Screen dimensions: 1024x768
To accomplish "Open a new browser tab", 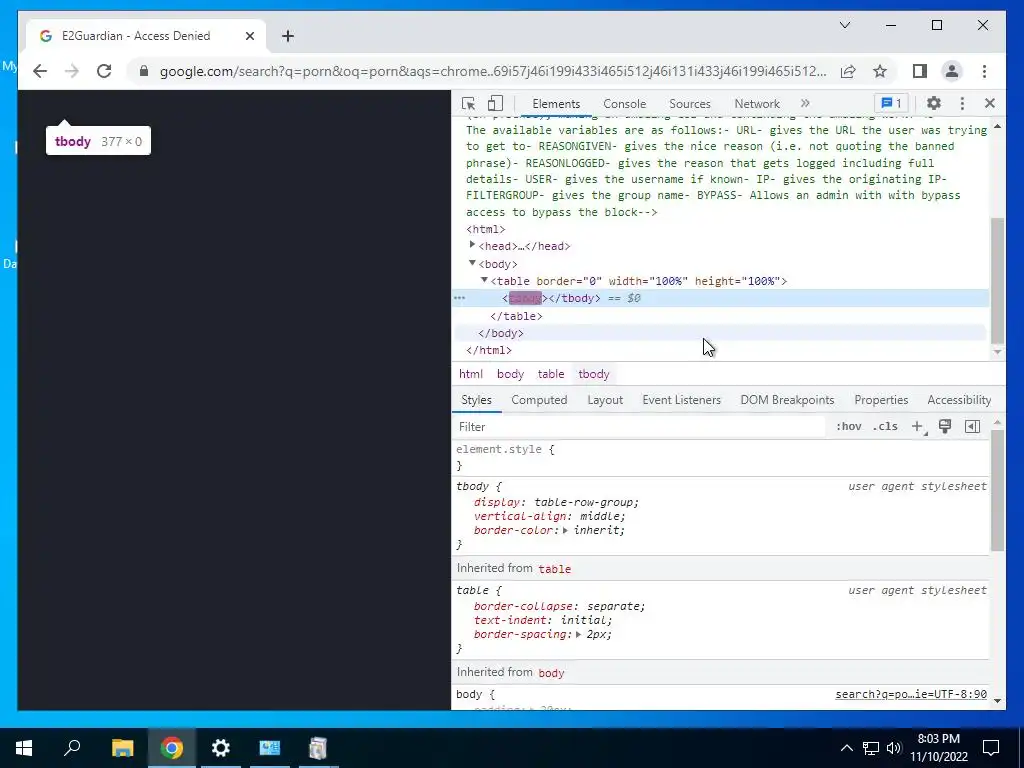I will pos(288,36).
